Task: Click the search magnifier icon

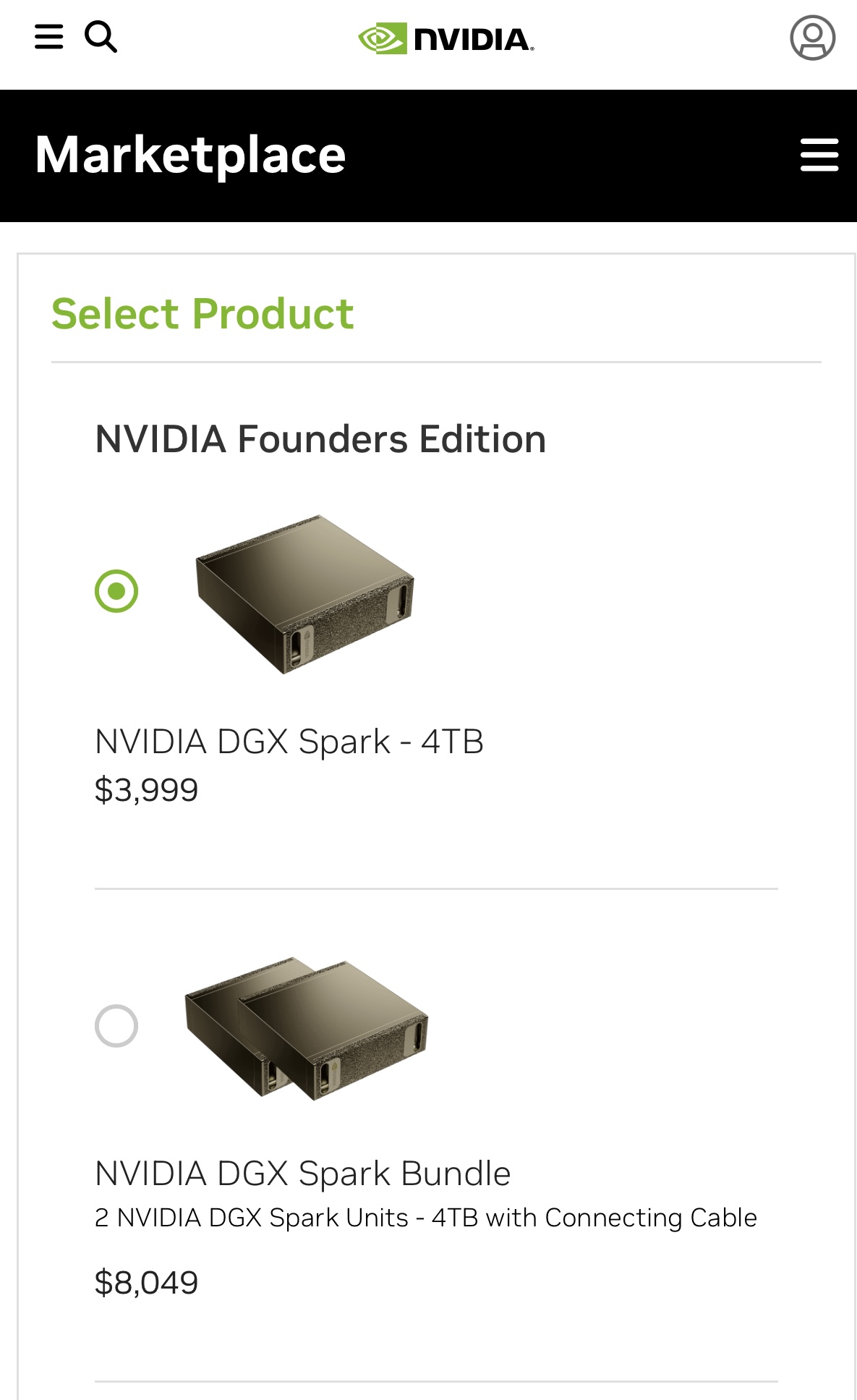Action: [101, 37]
